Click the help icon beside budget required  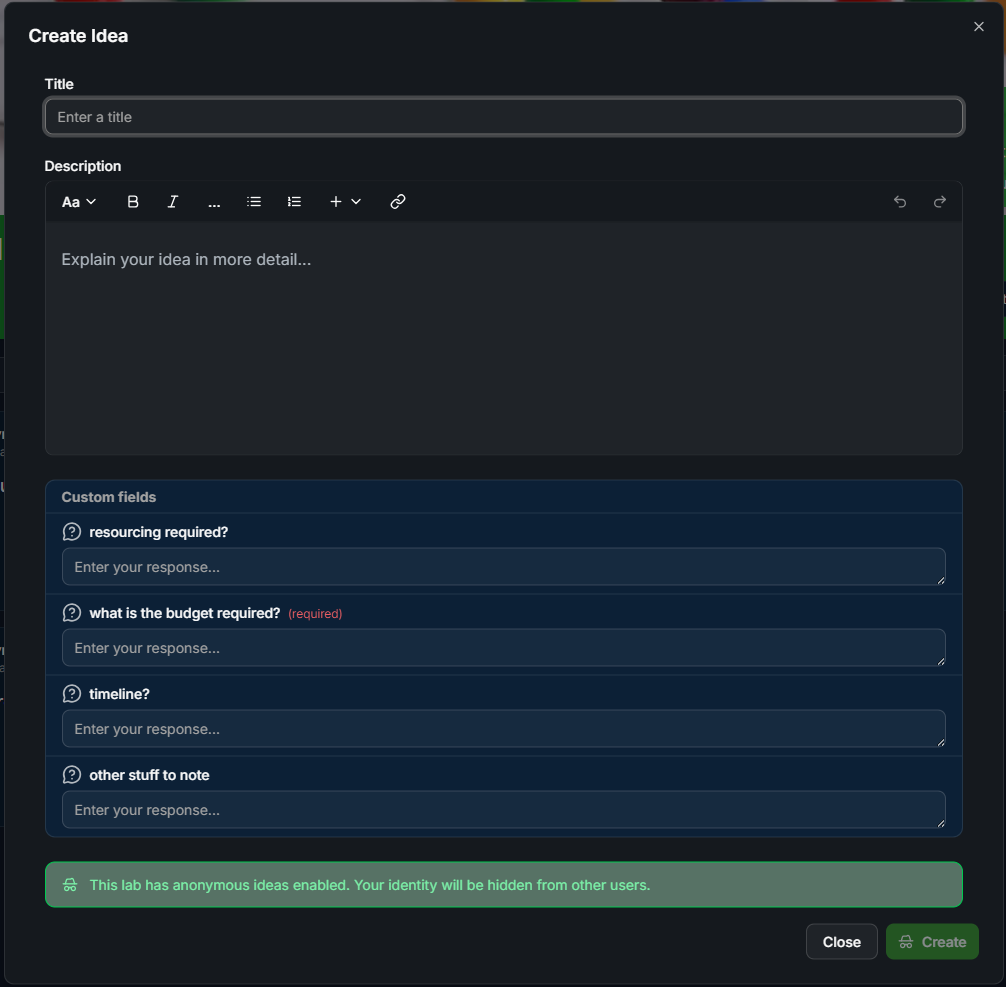click(x=72, y=613)
